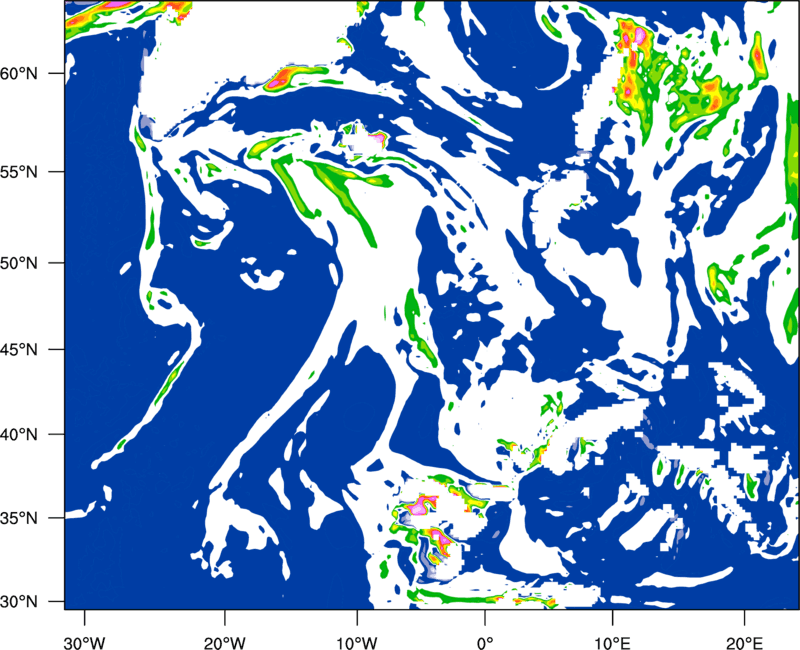
Task: Click the 35°N latitude label
Action: click(19, 518)
